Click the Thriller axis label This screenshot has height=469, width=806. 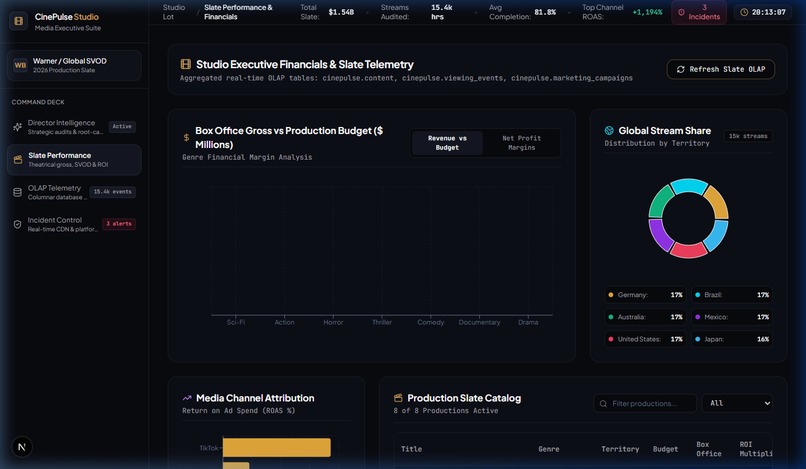382,322
